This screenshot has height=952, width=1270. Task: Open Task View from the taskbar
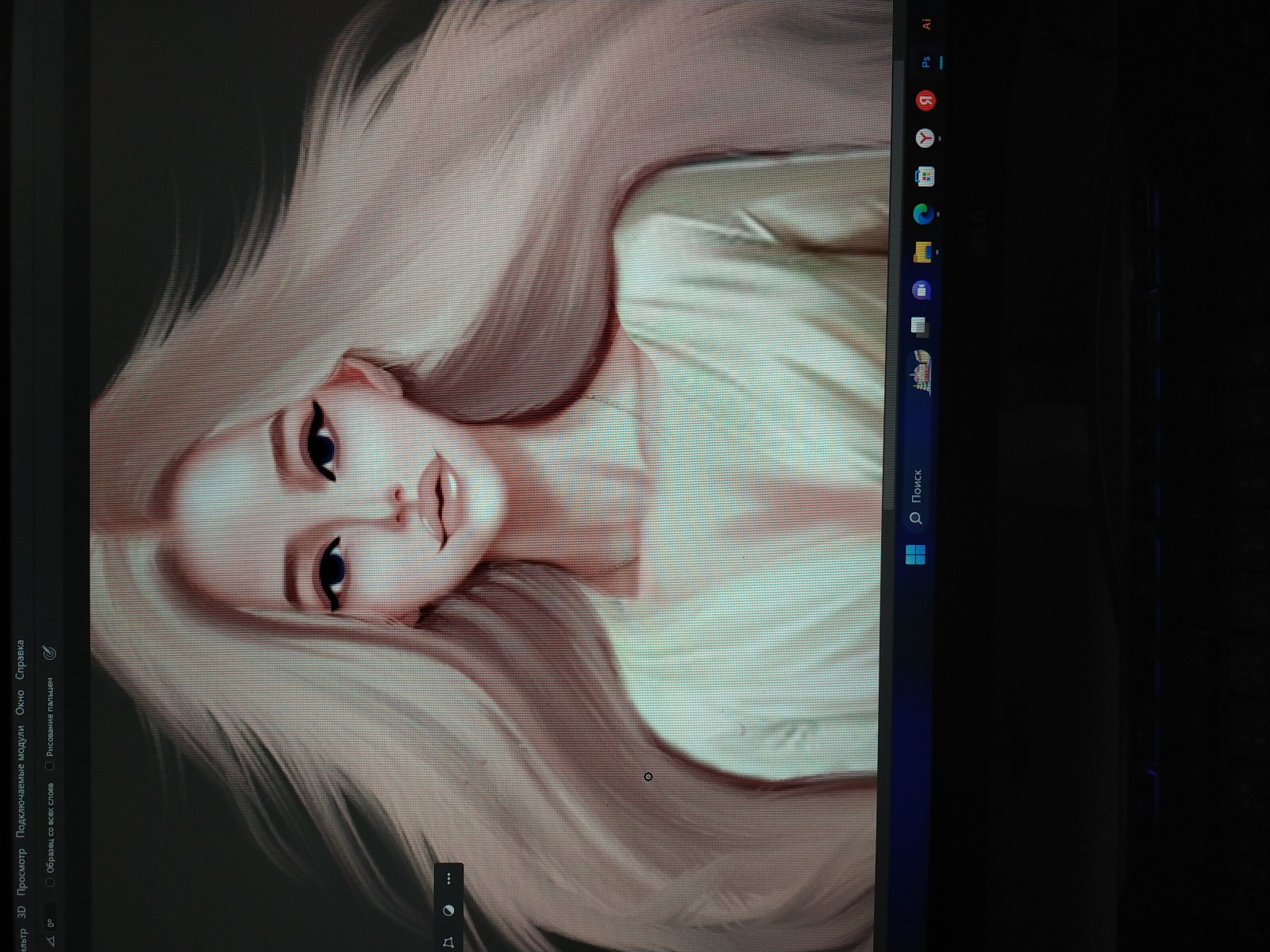tap(919, 326)
